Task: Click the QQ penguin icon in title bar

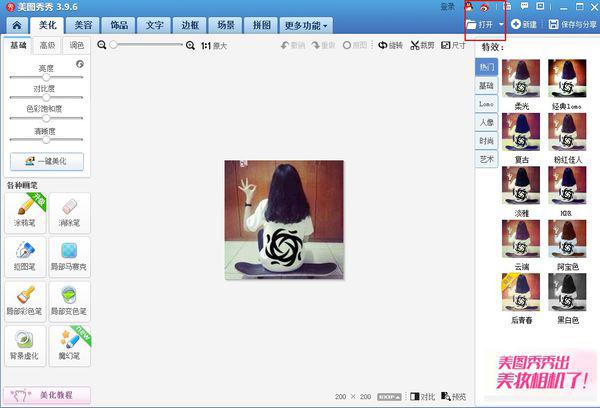Action: (x=470, y=7)
